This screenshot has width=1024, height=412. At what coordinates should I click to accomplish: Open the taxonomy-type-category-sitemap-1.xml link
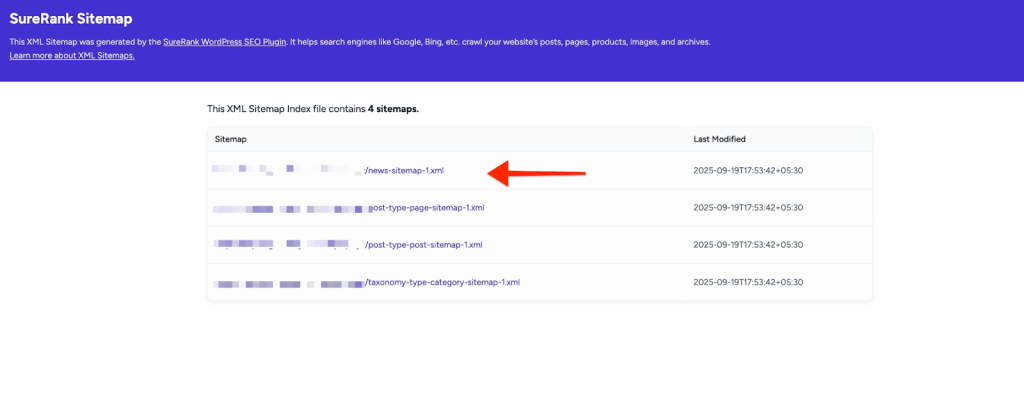pyautogui.click(x=443, y=282)
